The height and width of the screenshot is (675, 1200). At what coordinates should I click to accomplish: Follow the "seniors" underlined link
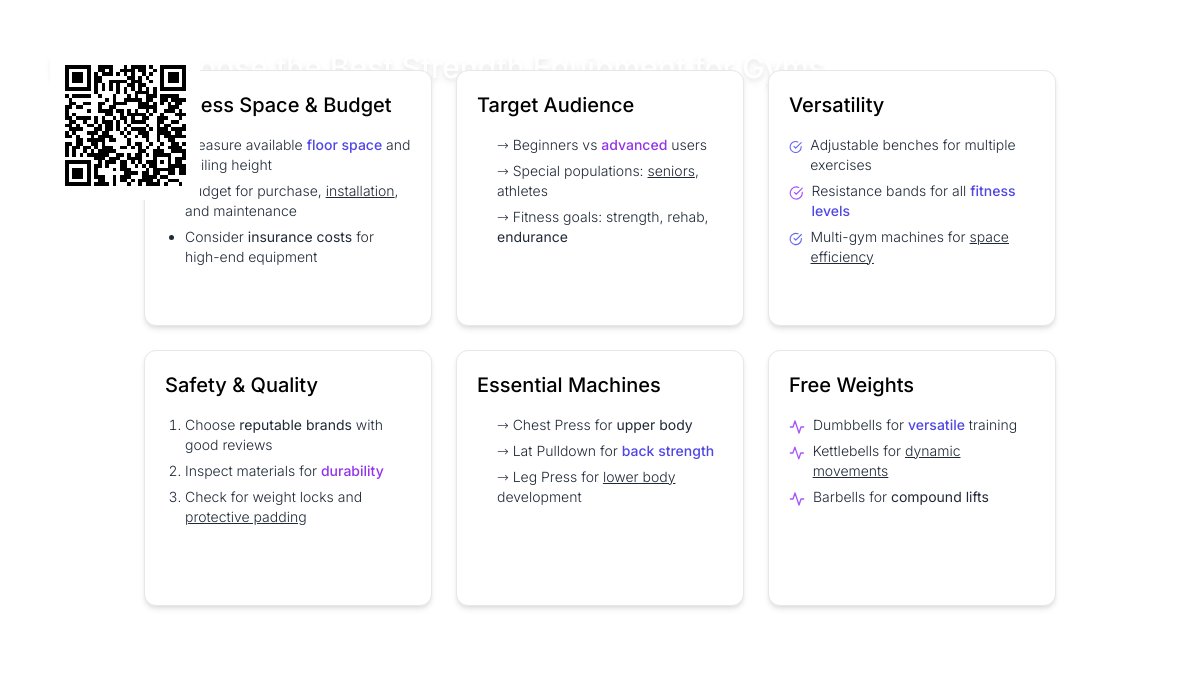click(x=671, y=171)
